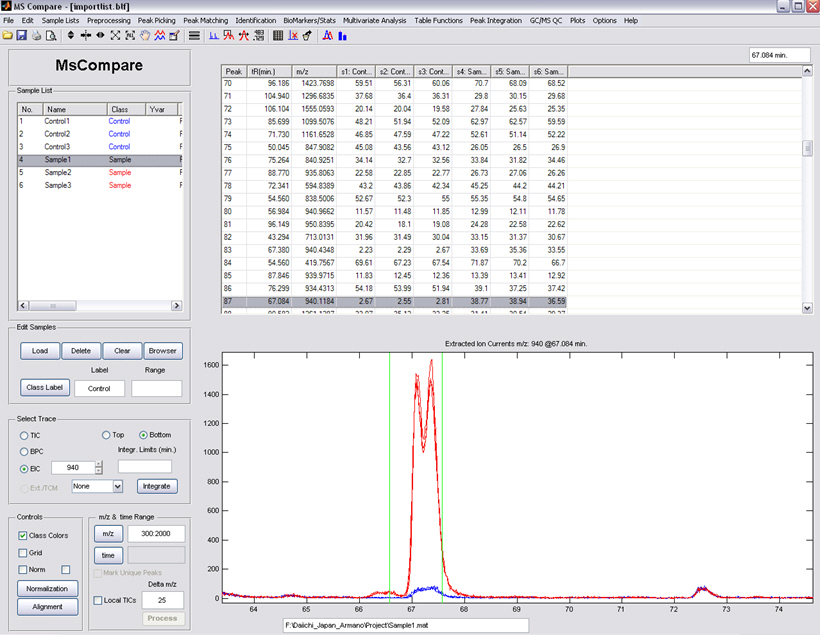The image size is (820, 635).
Task: Toggle the Class Colors checkbox
Action: [24, 535]
